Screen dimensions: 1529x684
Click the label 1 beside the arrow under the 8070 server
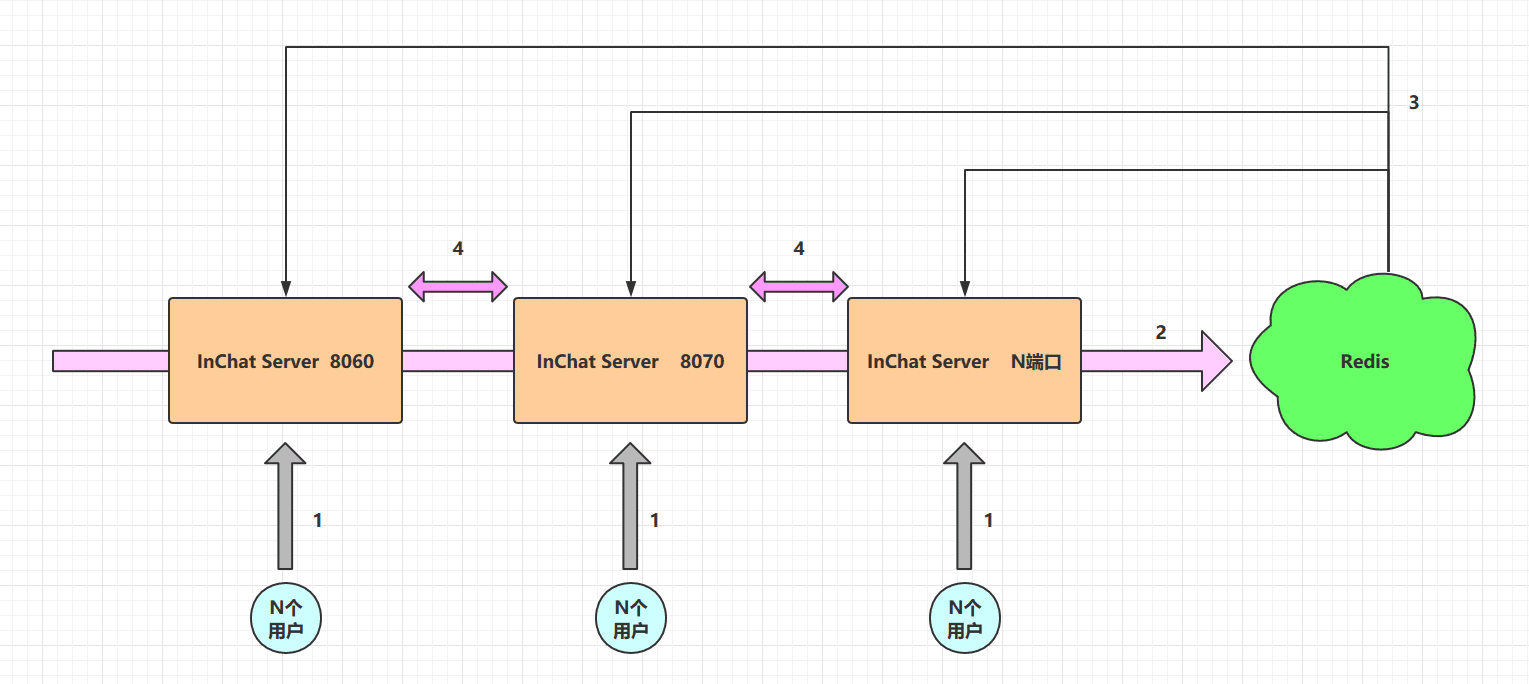655,520
